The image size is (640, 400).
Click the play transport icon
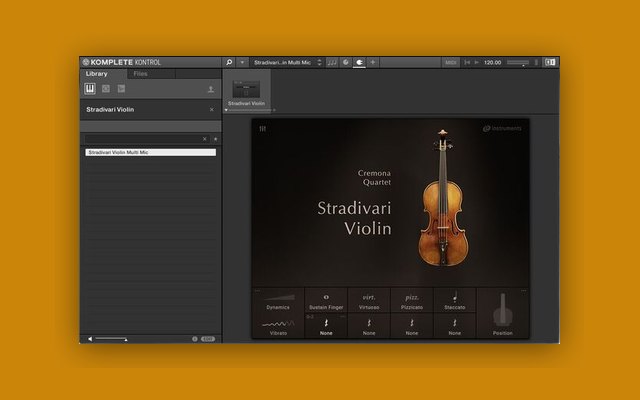476,62
